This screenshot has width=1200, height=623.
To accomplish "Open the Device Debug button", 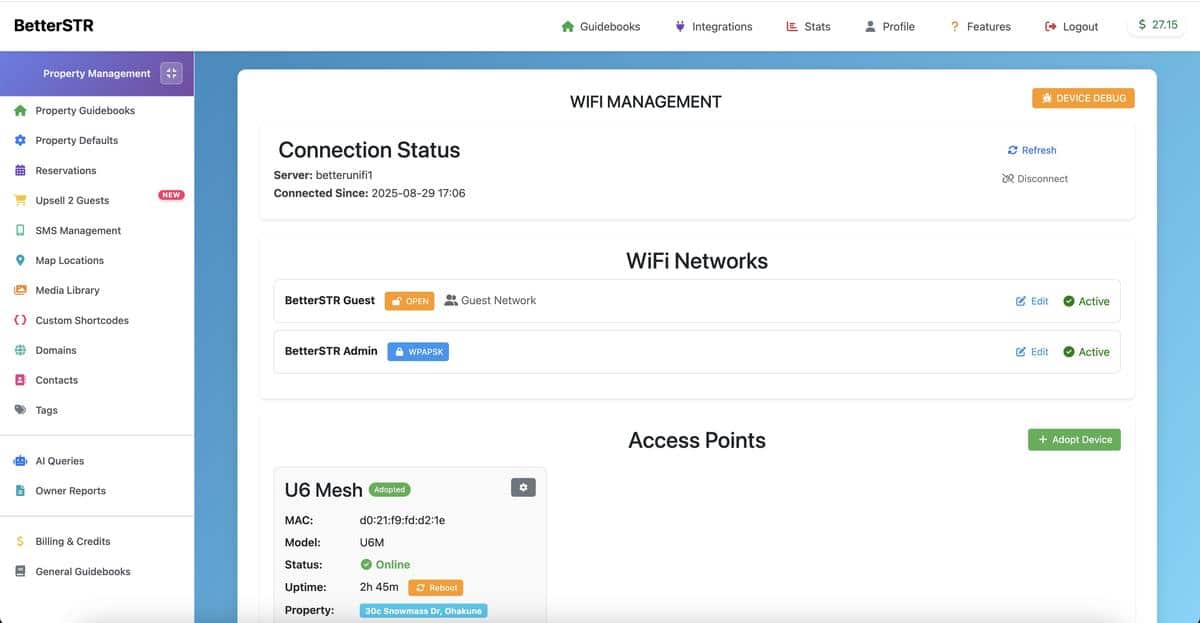I will point(1083,98).
